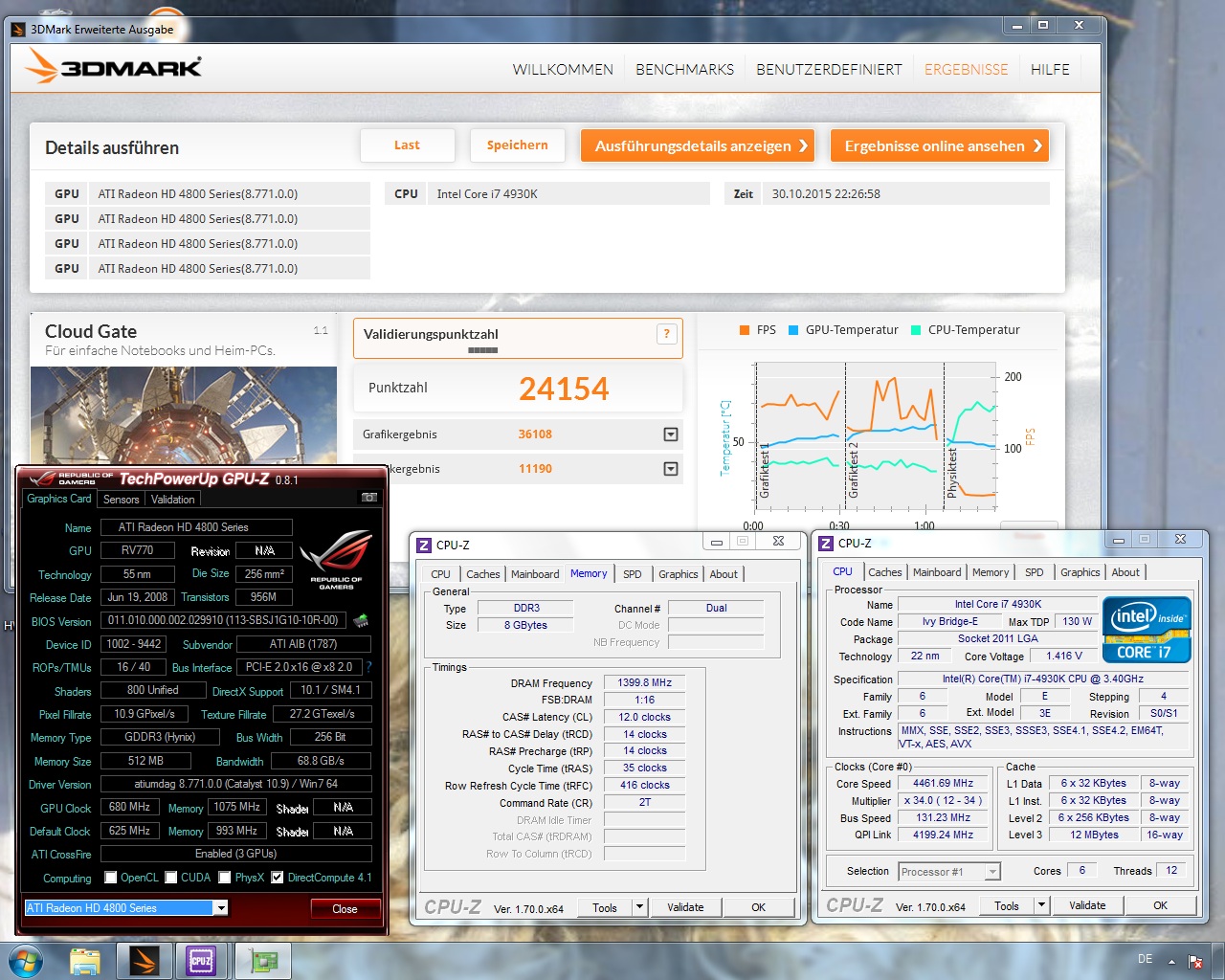1225x980 pixels.
Task: Click the orange FPS legend marker
Action: click(x=744, y=330)
